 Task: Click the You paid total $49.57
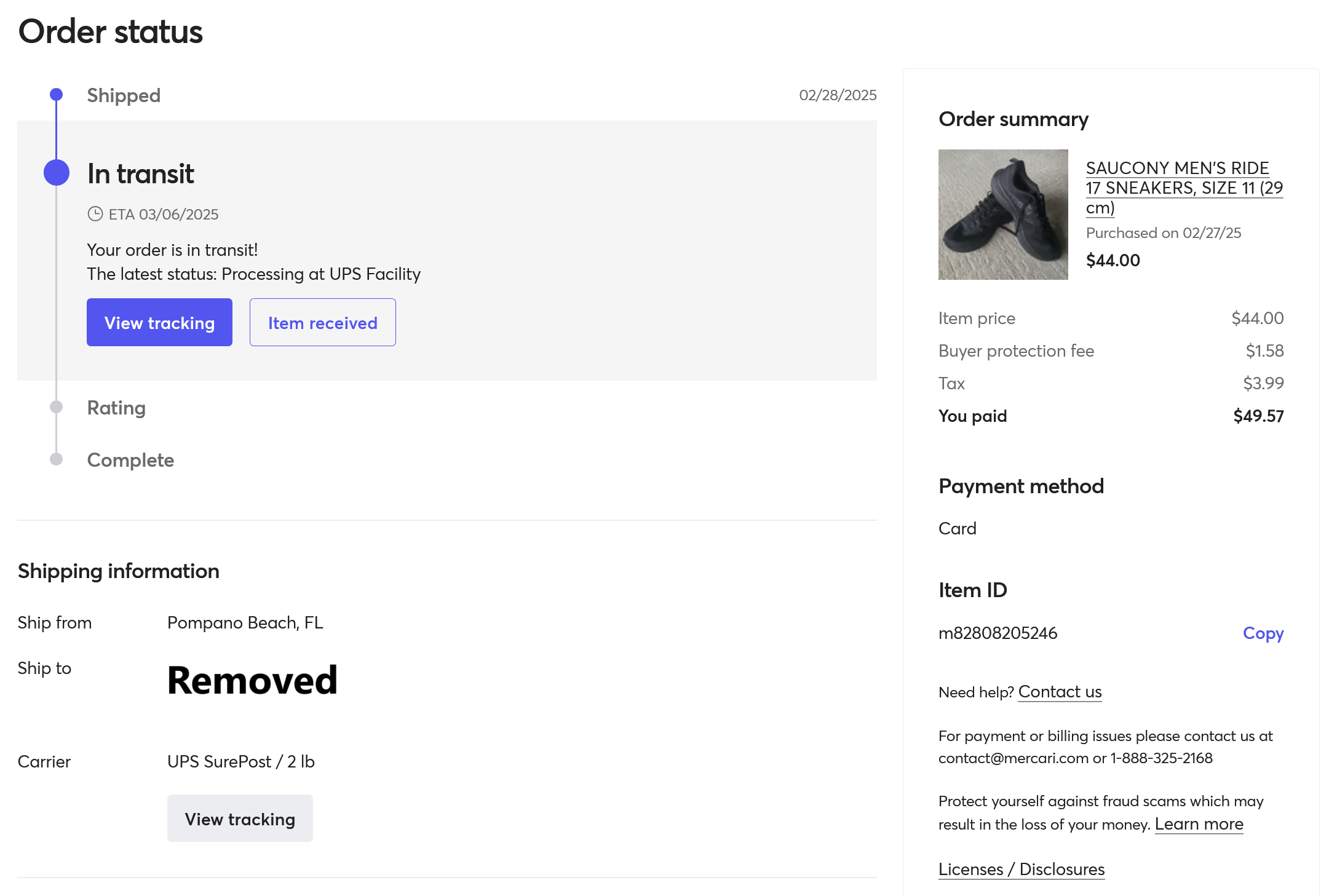1258,416
